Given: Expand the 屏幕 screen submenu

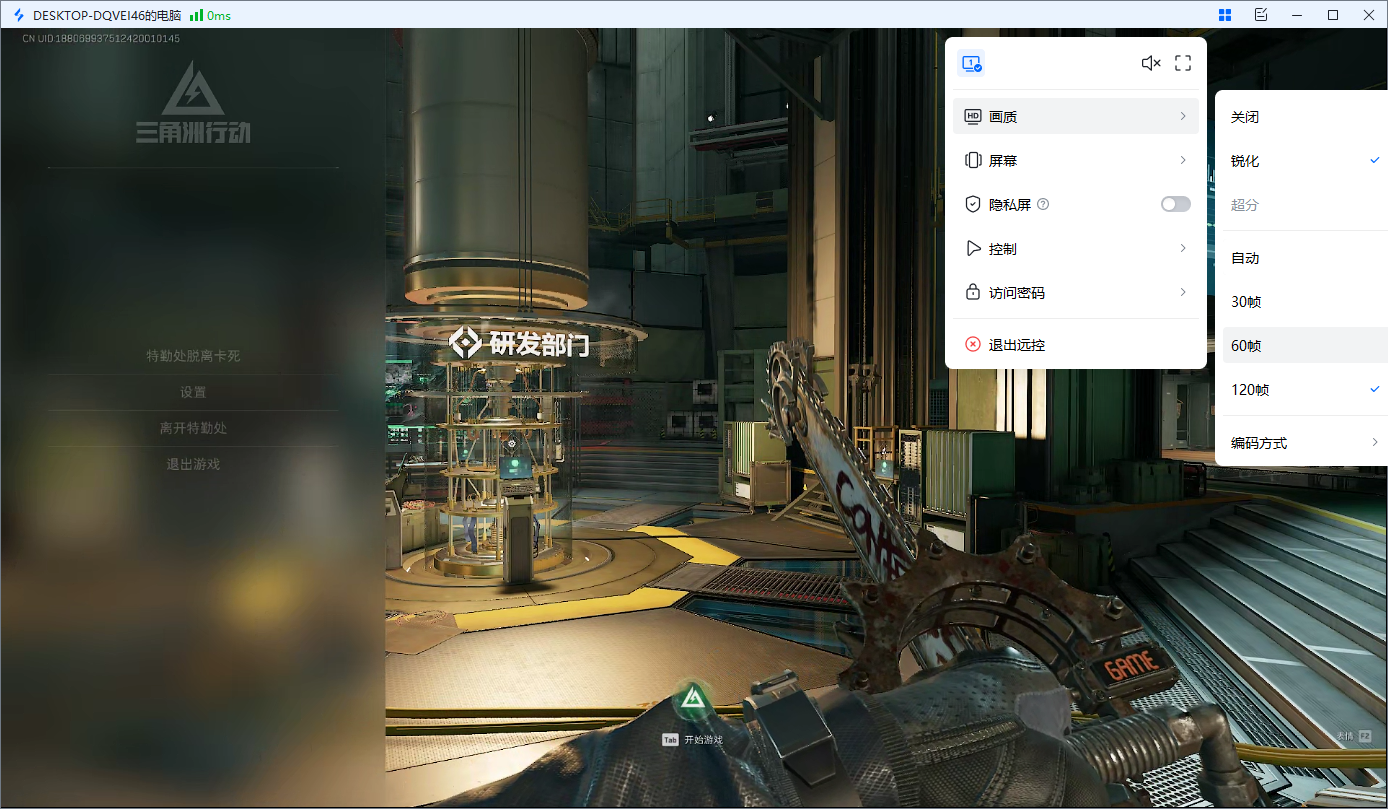Looking at the screenshot, I should pos(1075,161).
